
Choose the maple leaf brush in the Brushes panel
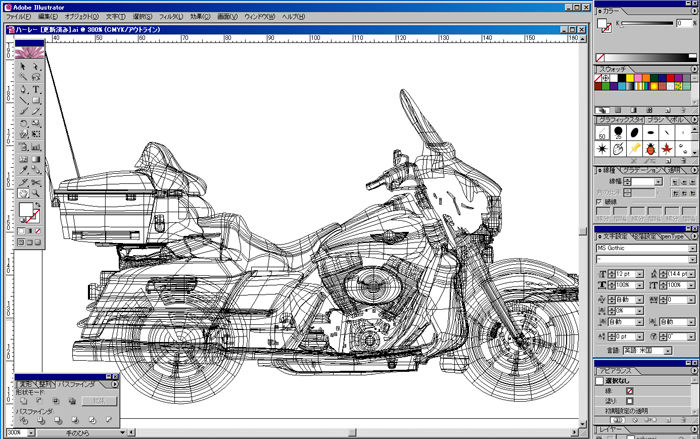click(x=667, y=149)
